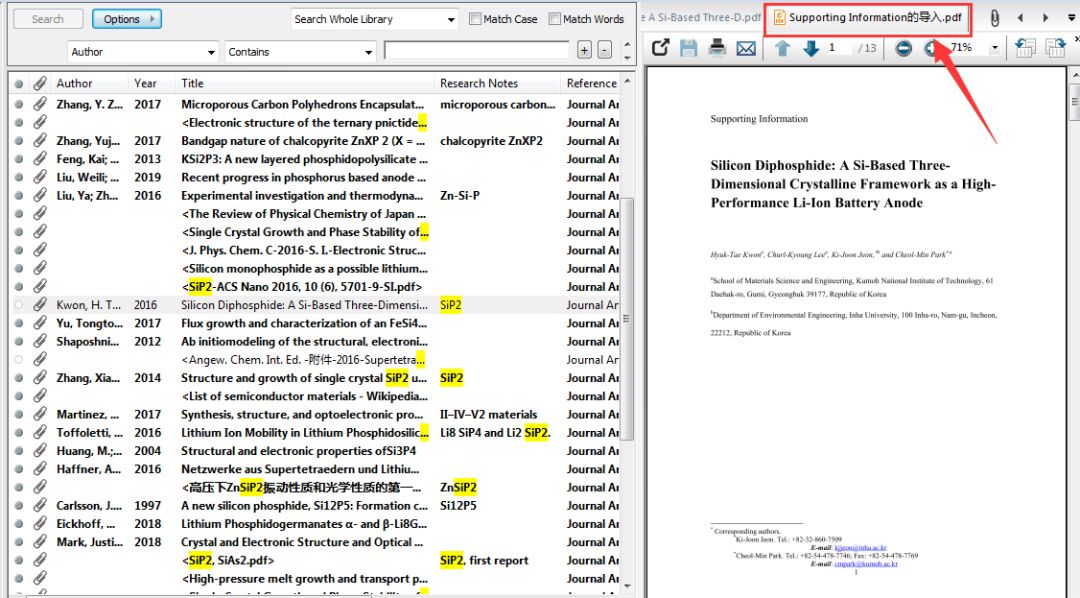Click the PDF viewer vertical scrollbar thumb
This screenshot has height=598, width=1080.
1074,102
